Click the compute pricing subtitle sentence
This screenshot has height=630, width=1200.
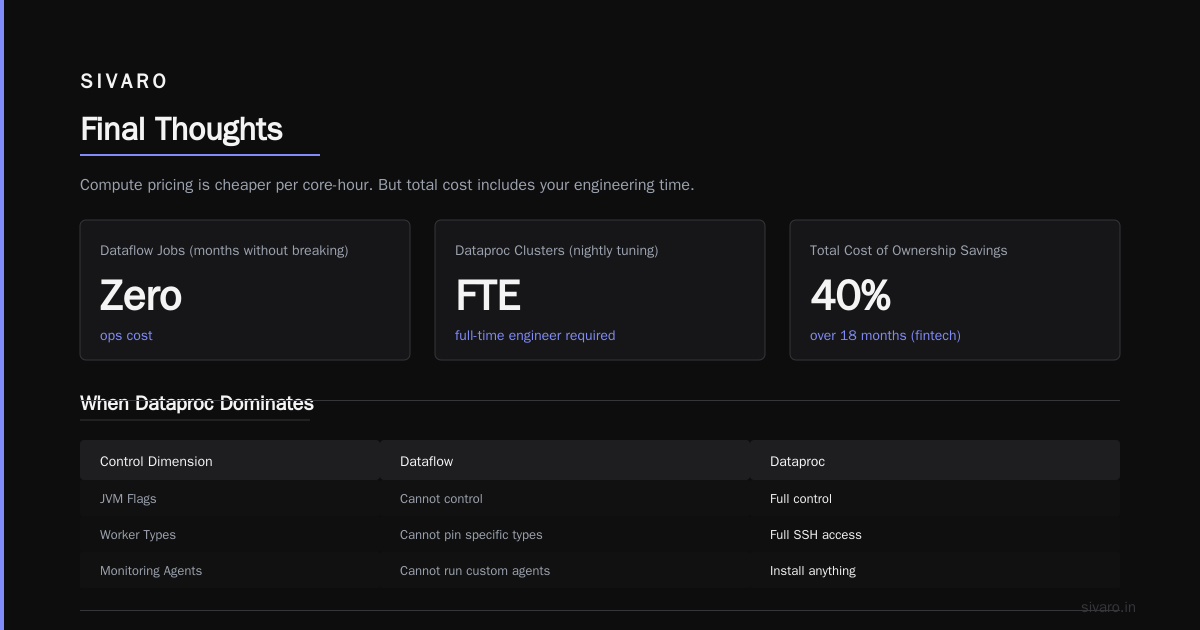point(387,185)
